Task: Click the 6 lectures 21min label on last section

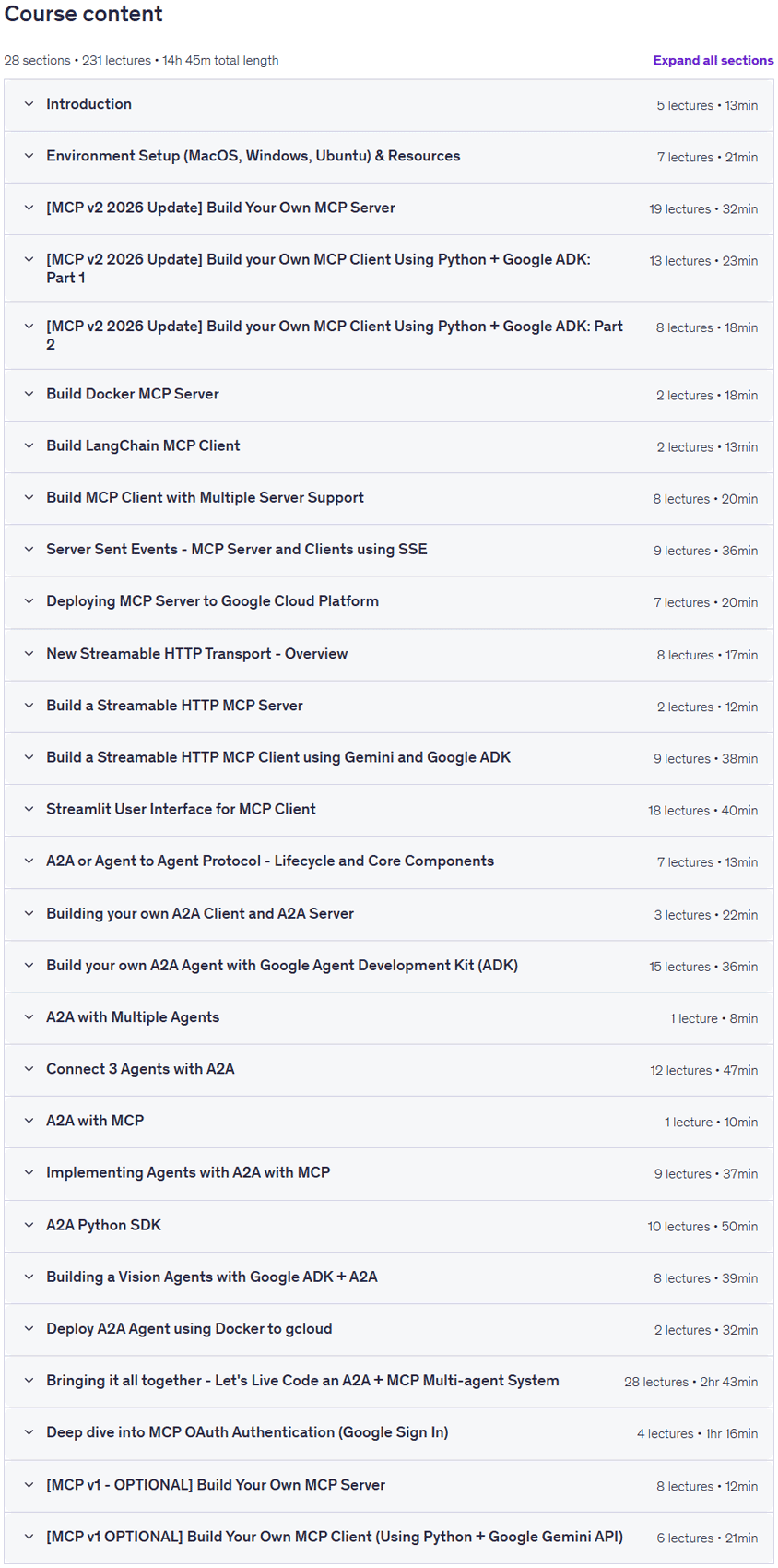Action: pyautogui.click(x=707, y=1538)
